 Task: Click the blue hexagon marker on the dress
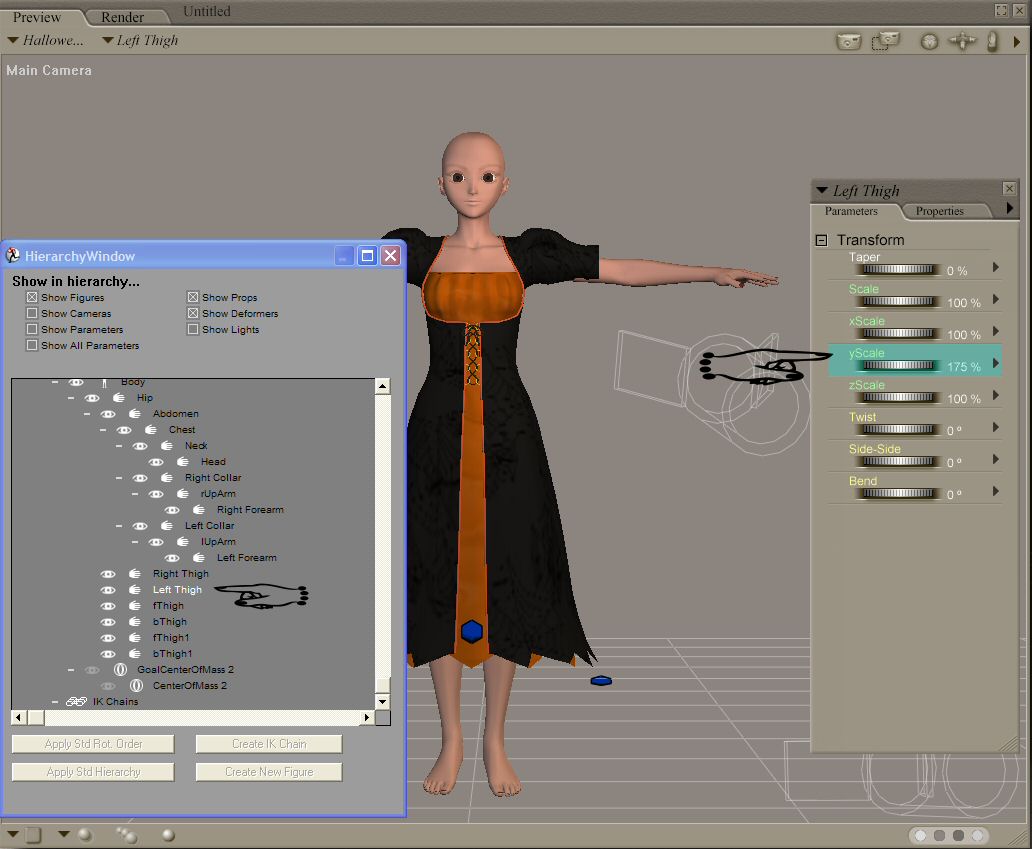(471, 631)
